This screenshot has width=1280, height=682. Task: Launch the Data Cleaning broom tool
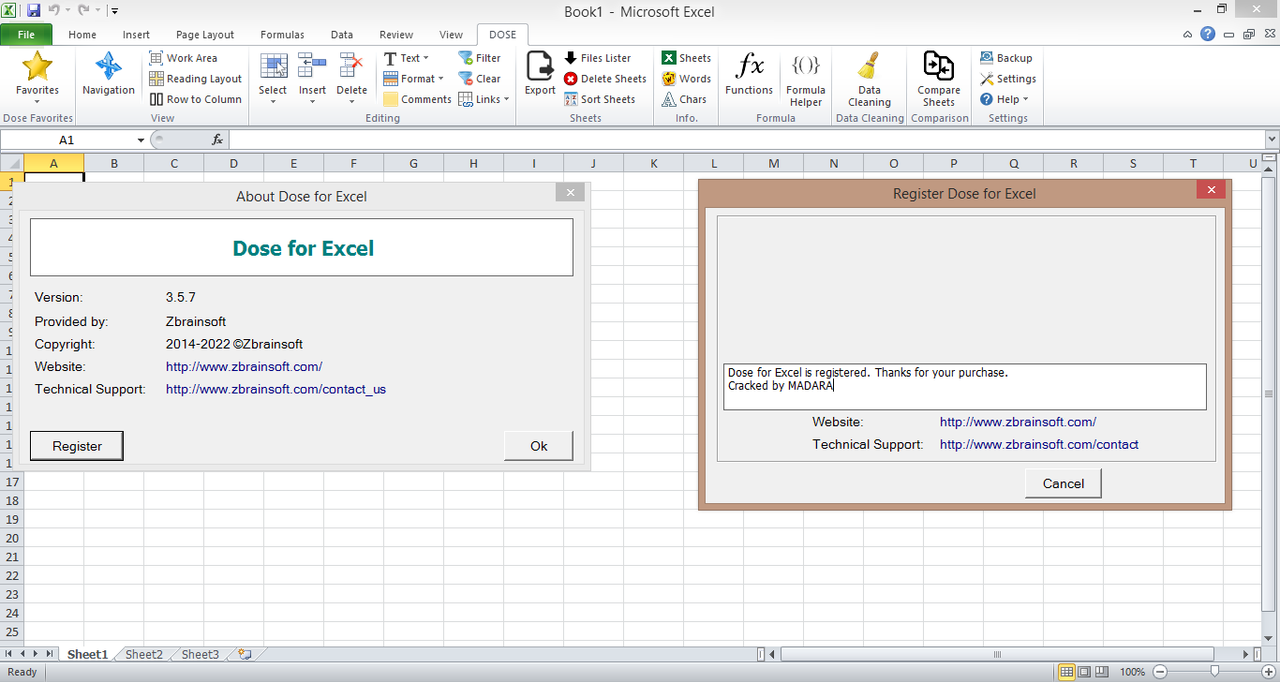tap(869, 79)
